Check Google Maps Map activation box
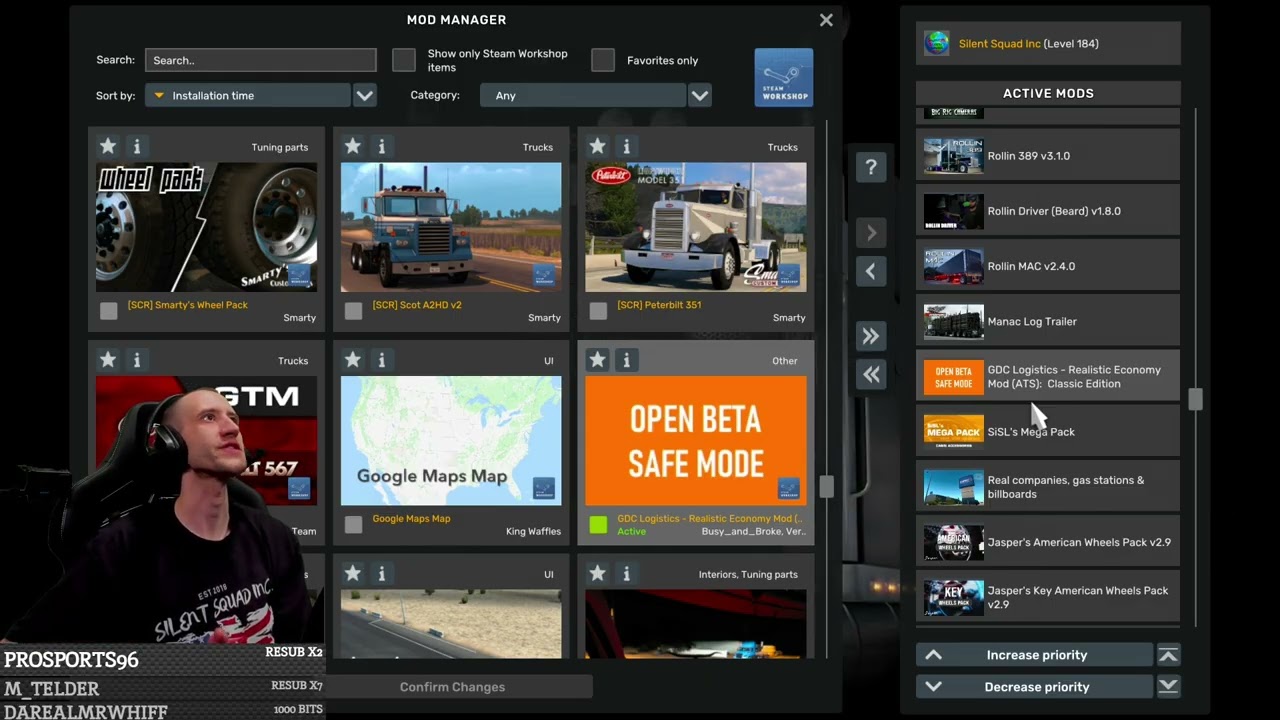The height and width of the screenshot is (720, 1280). (x=353, y=525)
